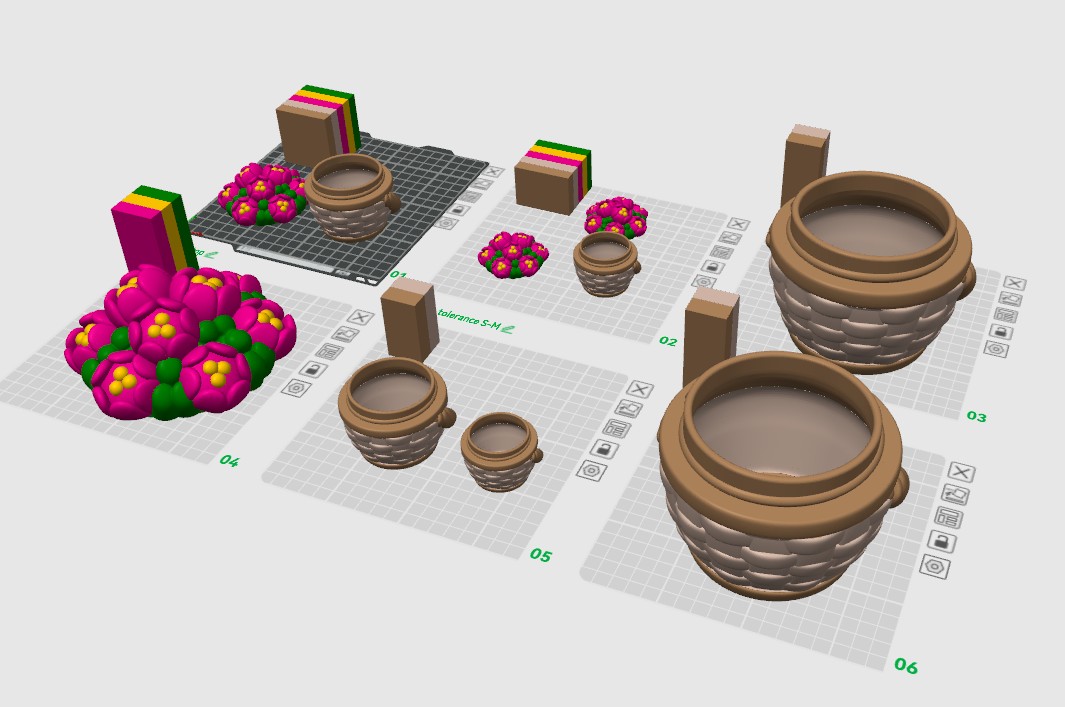Auto-orient objects on plate 06
This screenshot has height=707, width=1065.
(x=955, y=494)
